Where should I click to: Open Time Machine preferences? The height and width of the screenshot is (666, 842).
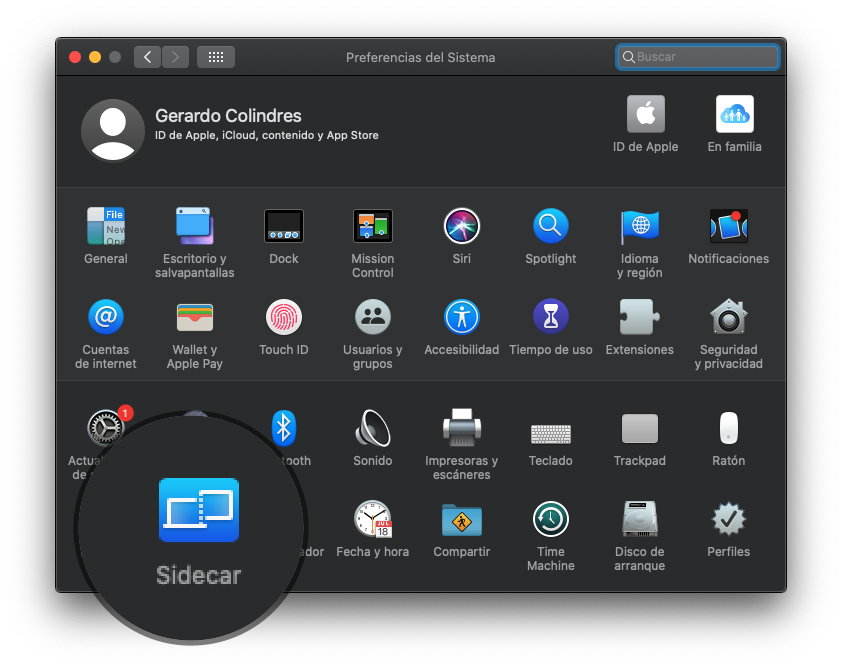tap(550, 519)
